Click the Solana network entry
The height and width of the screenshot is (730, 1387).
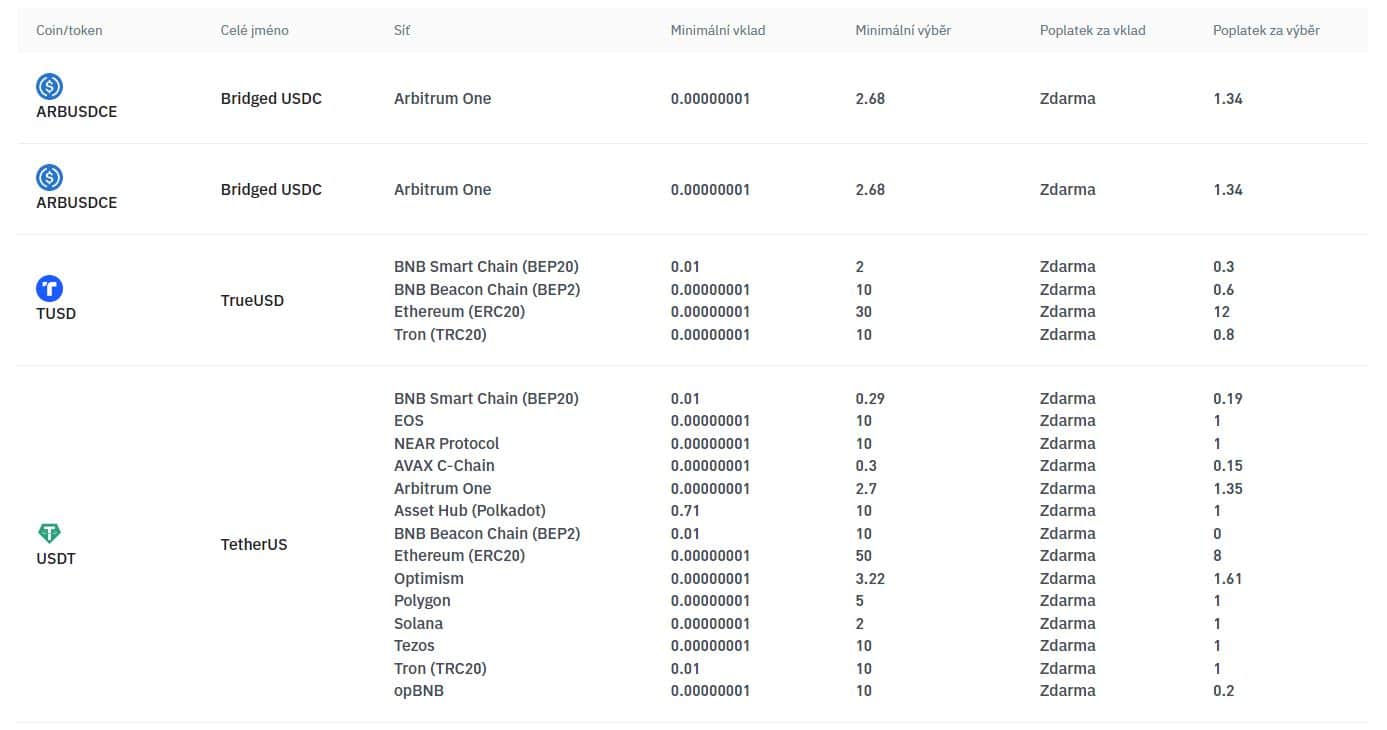(418, 623)
